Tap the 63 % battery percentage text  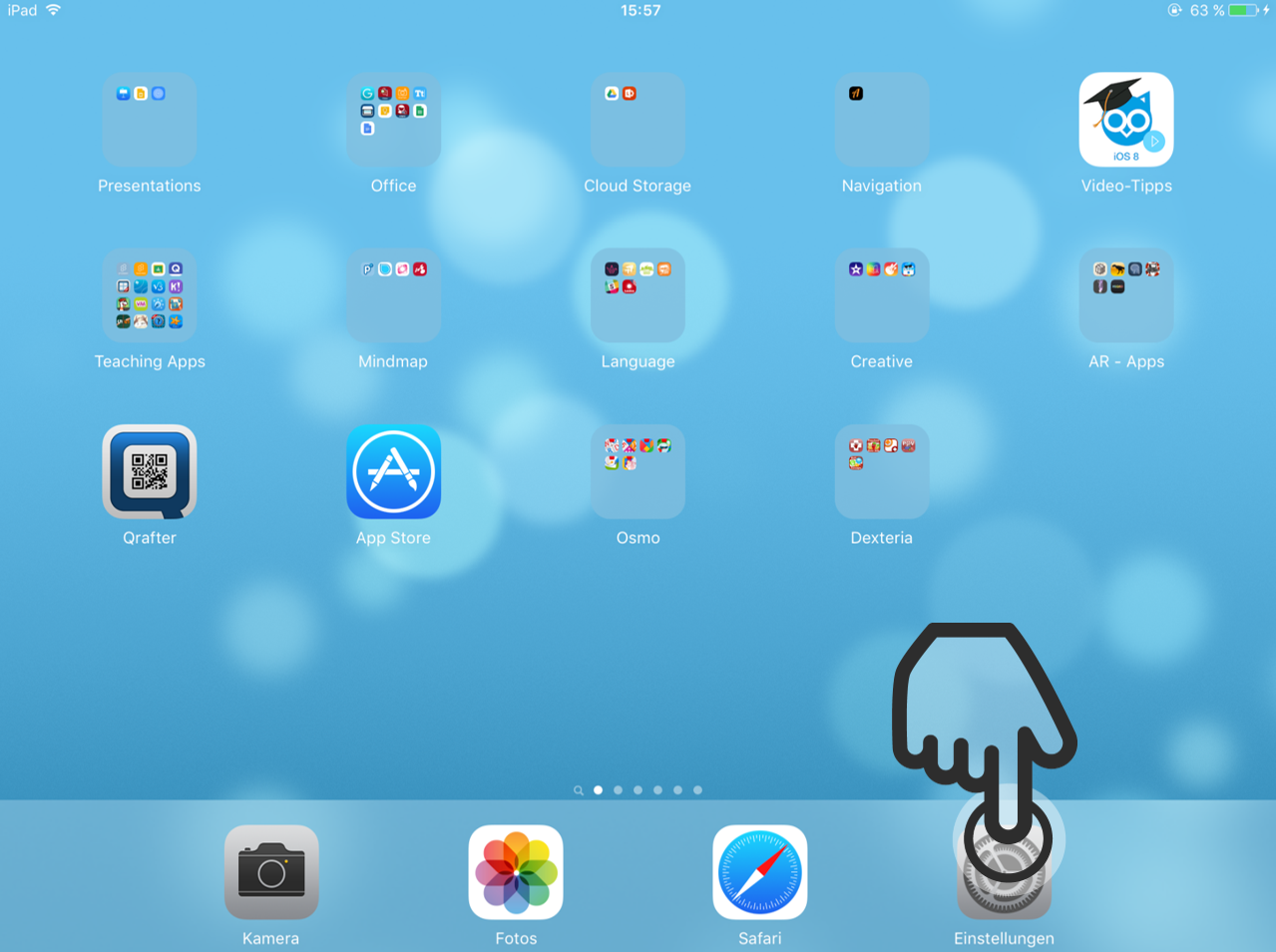click(1207, 10)
